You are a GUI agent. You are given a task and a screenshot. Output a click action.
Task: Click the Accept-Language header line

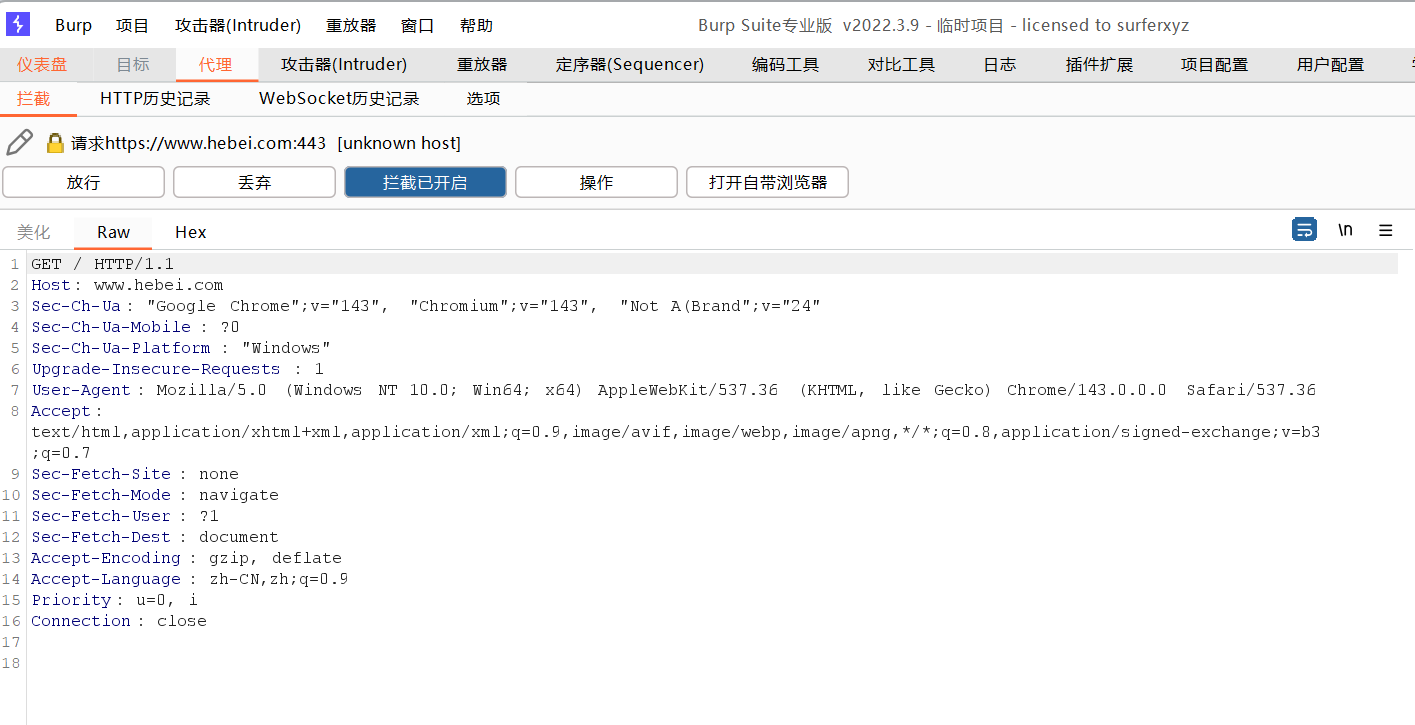190,579
